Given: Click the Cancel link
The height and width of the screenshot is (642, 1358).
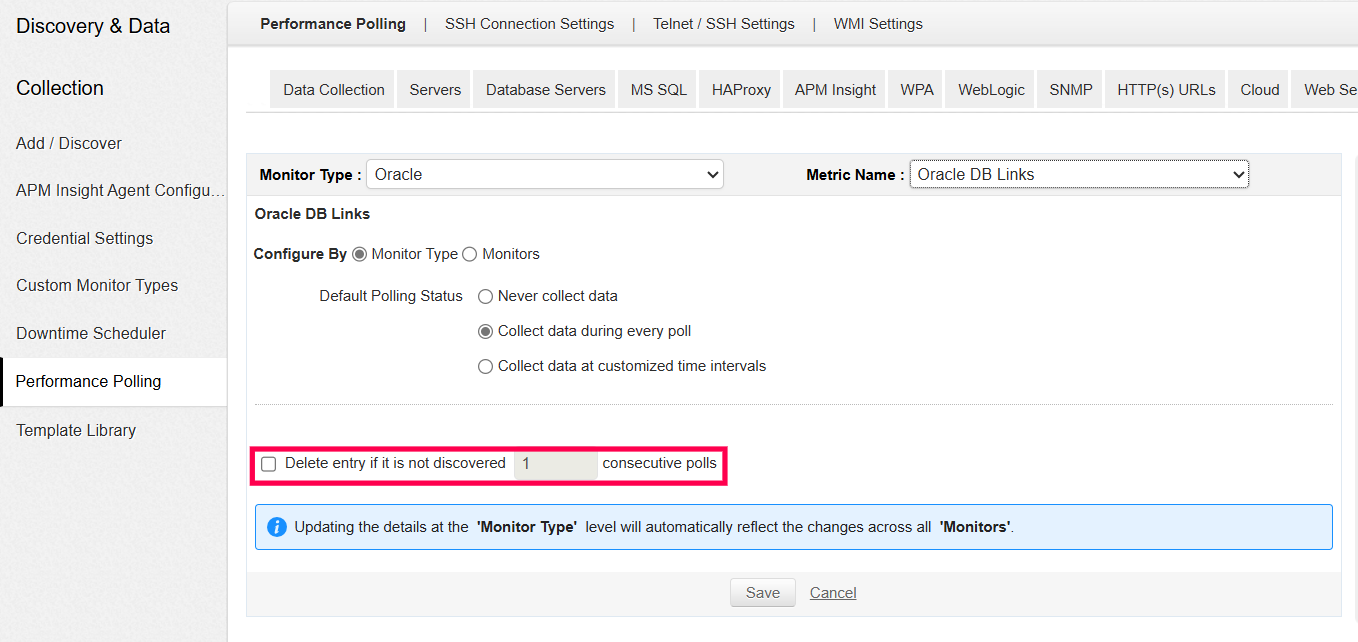Looking at the screenshot, I should tap(833, 593).
